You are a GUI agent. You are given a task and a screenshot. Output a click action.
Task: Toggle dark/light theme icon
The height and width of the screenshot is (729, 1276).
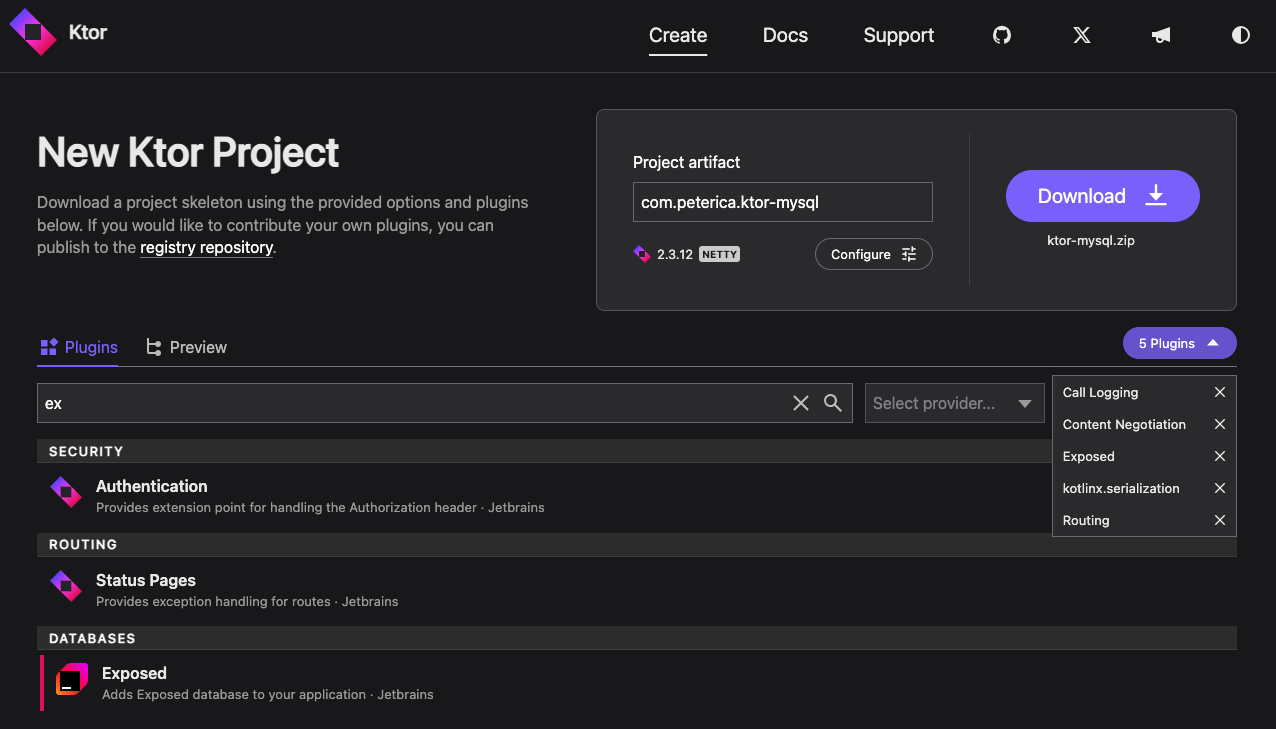tap(1241, 35)
